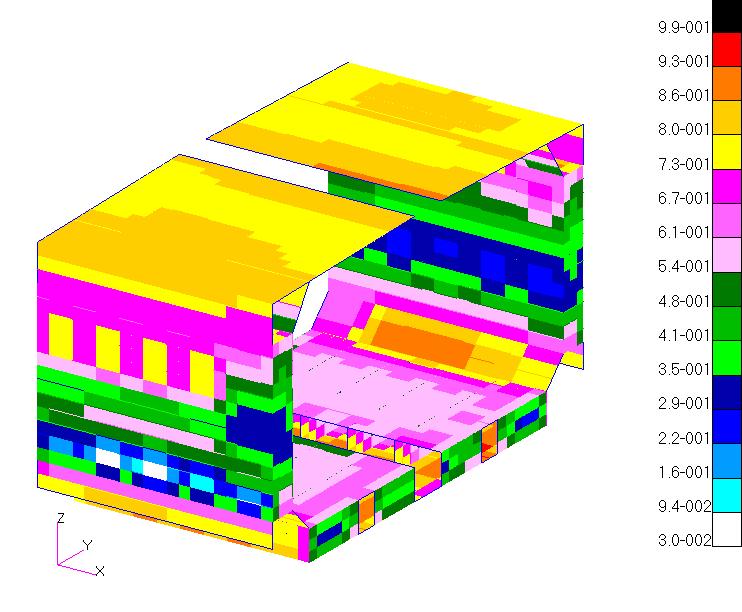Click the 9.9-001 legend value label
This screenshot has width=742, height=612.
(683, 28)
